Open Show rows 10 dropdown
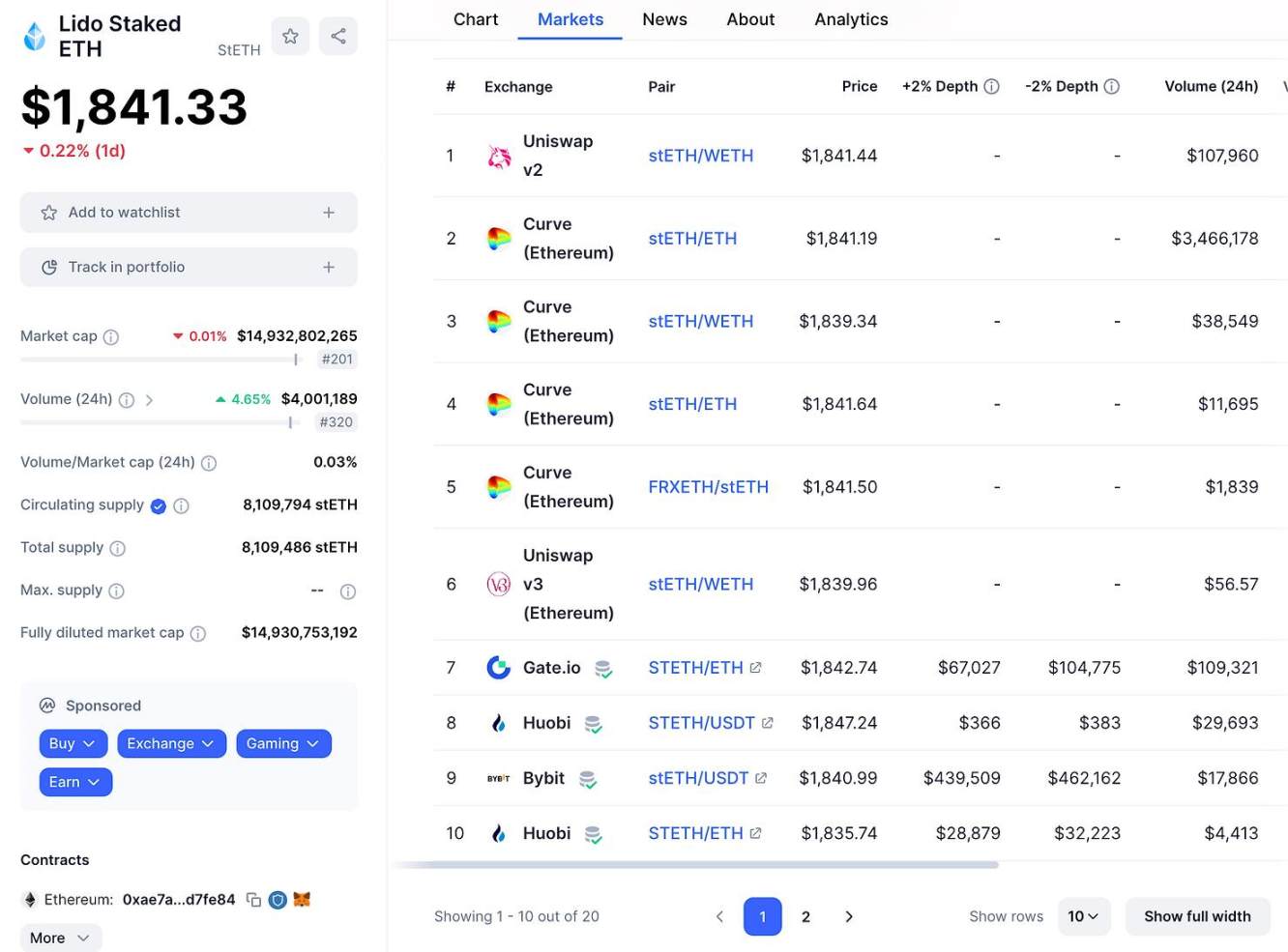1288x952 pixels. 1083,916
